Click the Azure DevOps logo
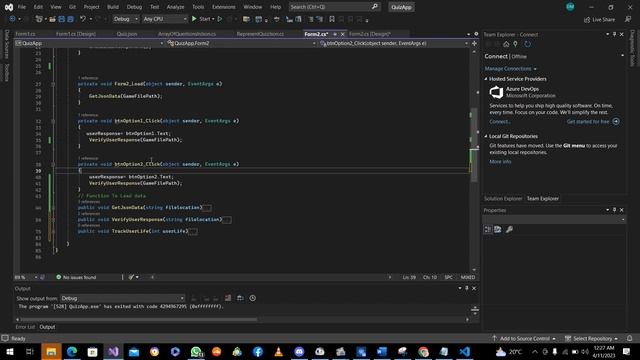 point(496,92)
